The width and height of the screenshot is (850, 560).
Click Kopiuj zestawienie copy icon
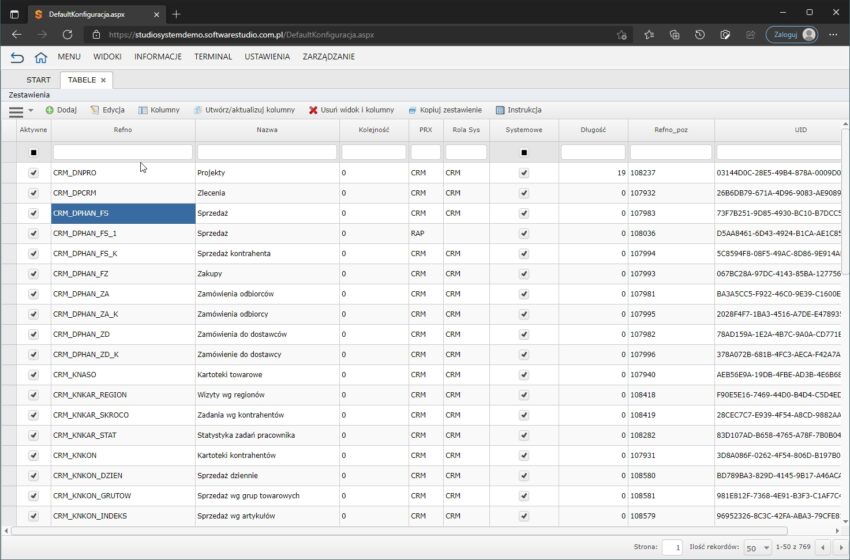pos(413,110)
